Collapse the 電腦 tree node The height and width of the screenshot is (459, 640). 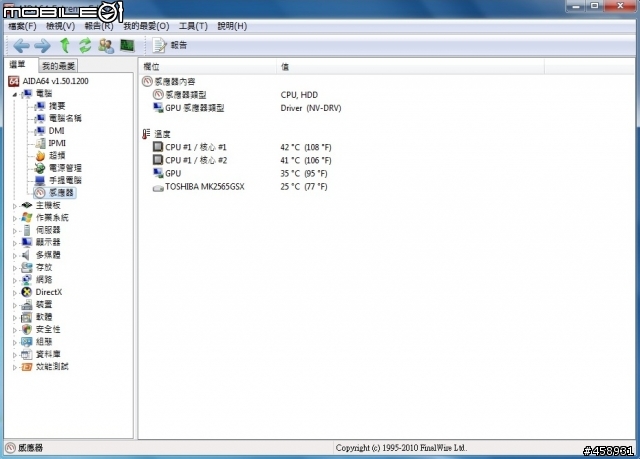coord(14,94)
